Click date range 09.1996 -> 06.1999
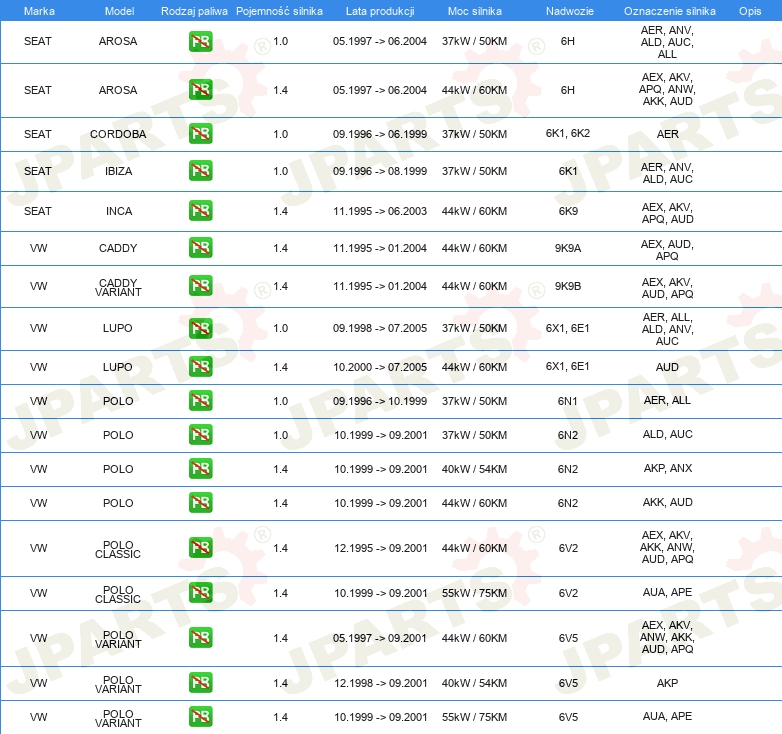This screenshot has height=734, width=782. click(380, 134)
